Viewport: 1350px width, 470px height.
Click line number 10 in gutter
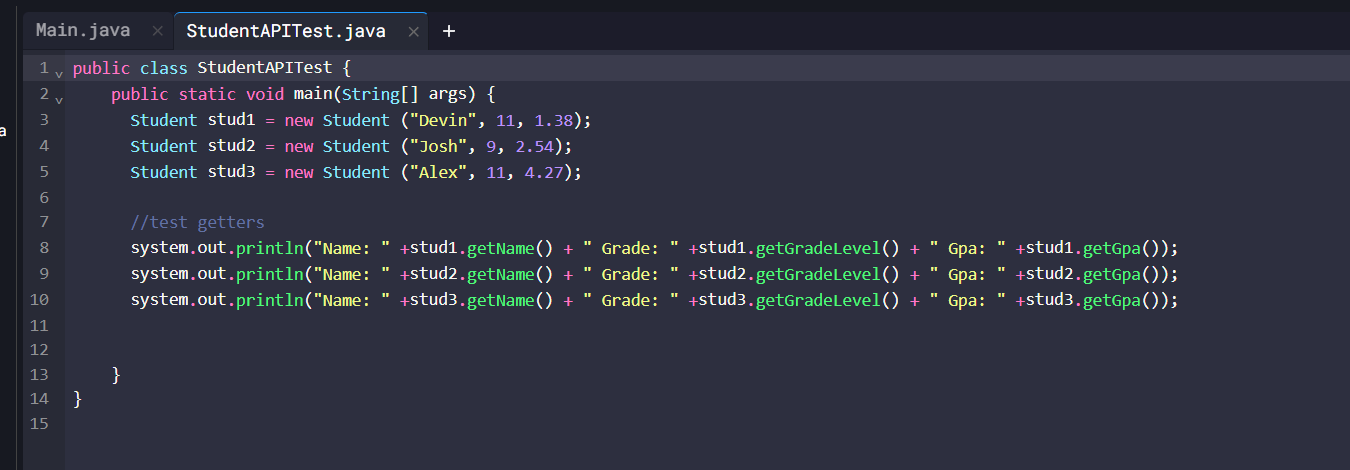point(40,299)
